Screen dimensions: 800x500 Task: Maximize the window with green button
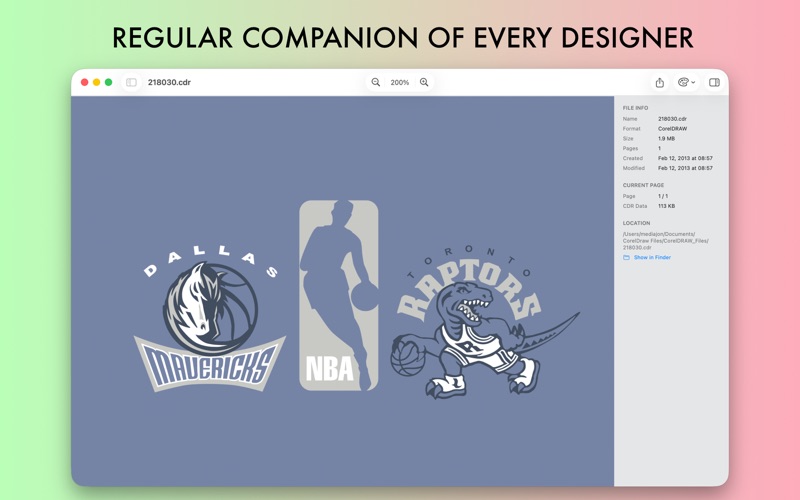[x=108, y=82]
